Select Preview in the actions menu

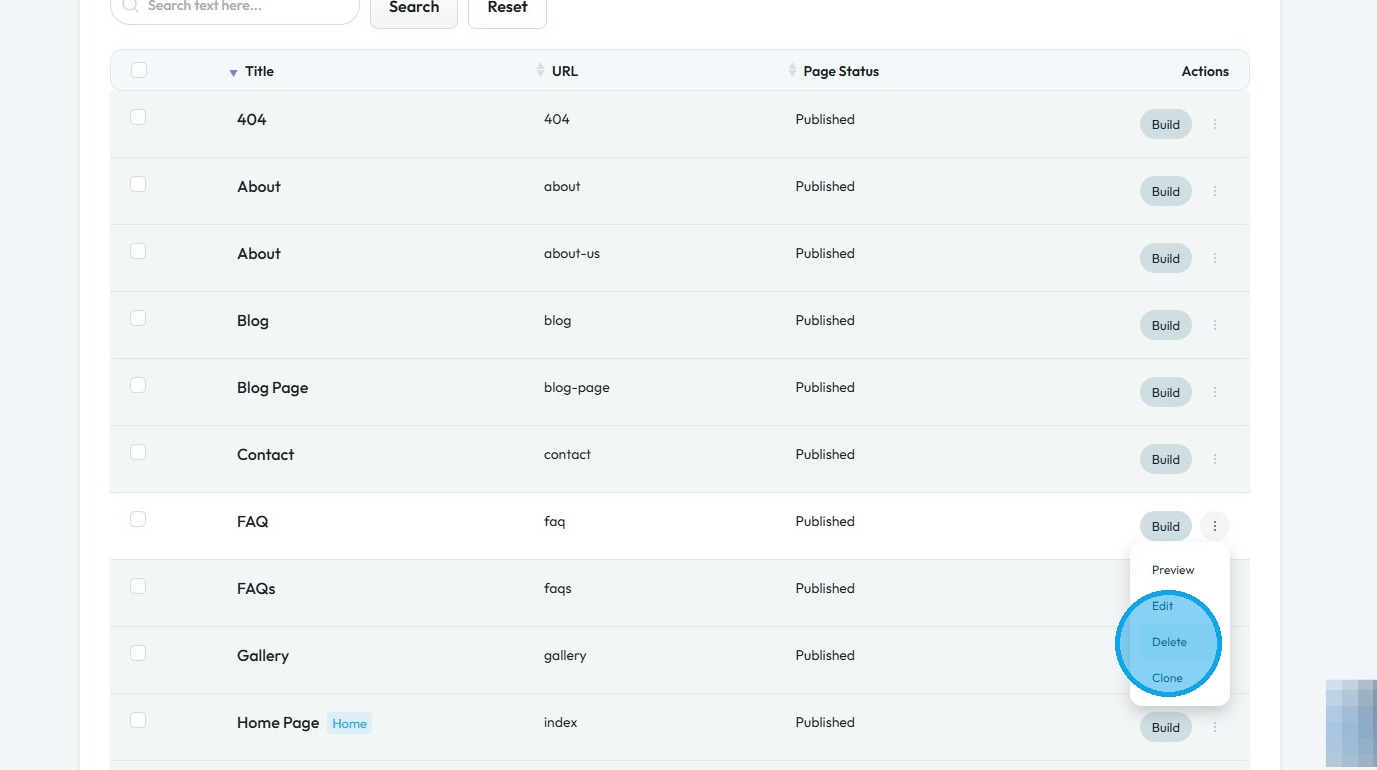(x=1173, y=570)
